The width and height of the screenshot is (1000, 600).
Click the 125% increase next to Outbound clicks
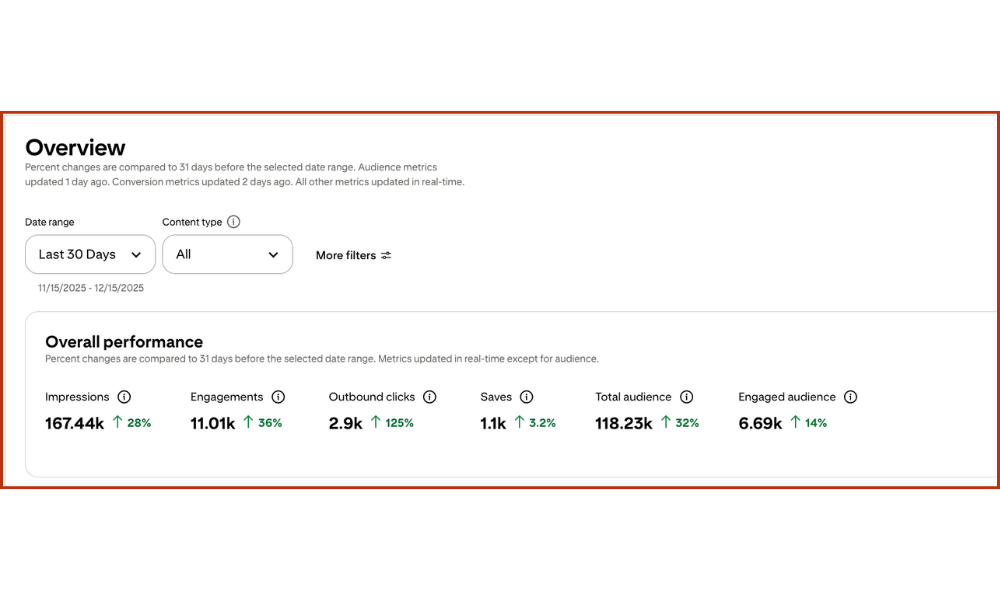click(x=392, y=423)
